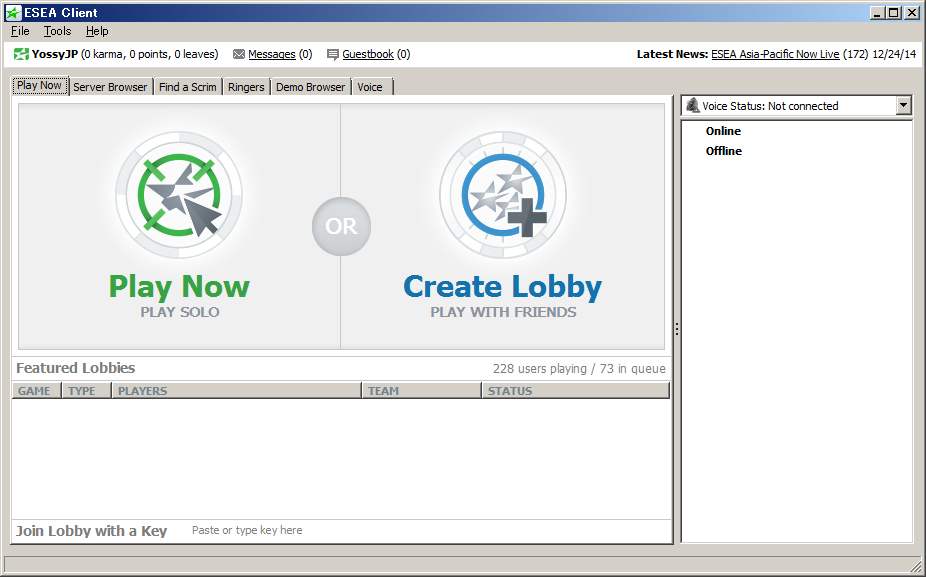Sort lobbies by TEAM column header
The image size is (926, 577).
click(x=422, y=390)
